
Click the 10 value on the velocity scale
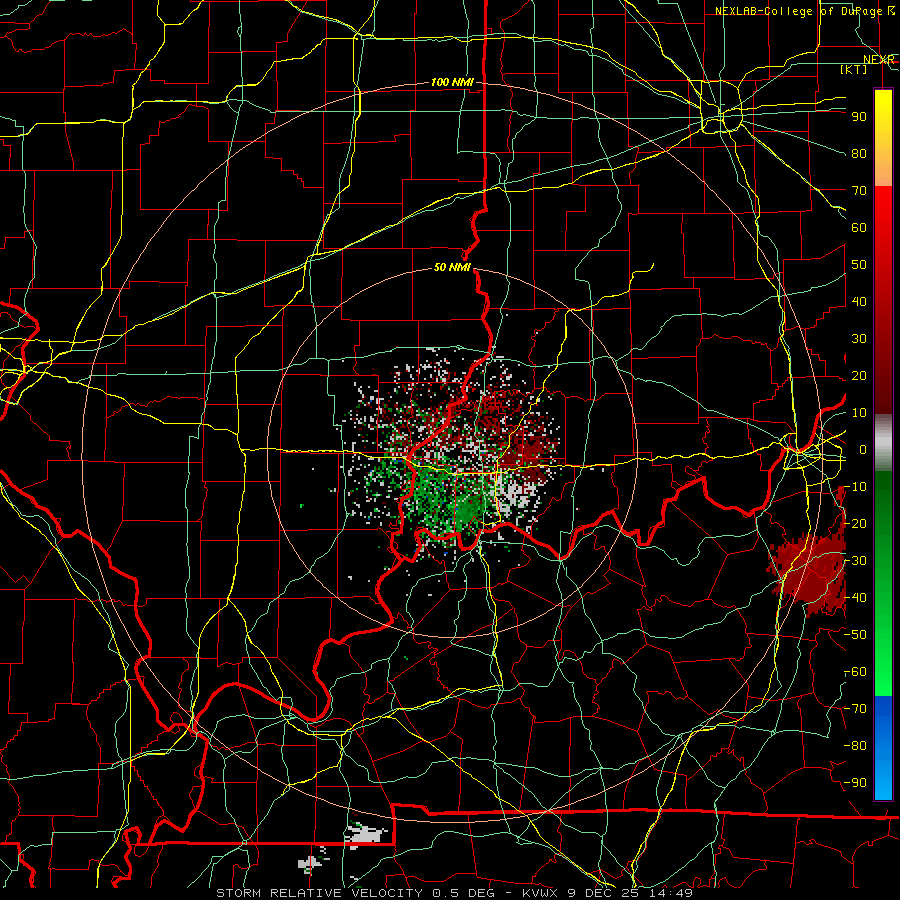pos(859,413)
